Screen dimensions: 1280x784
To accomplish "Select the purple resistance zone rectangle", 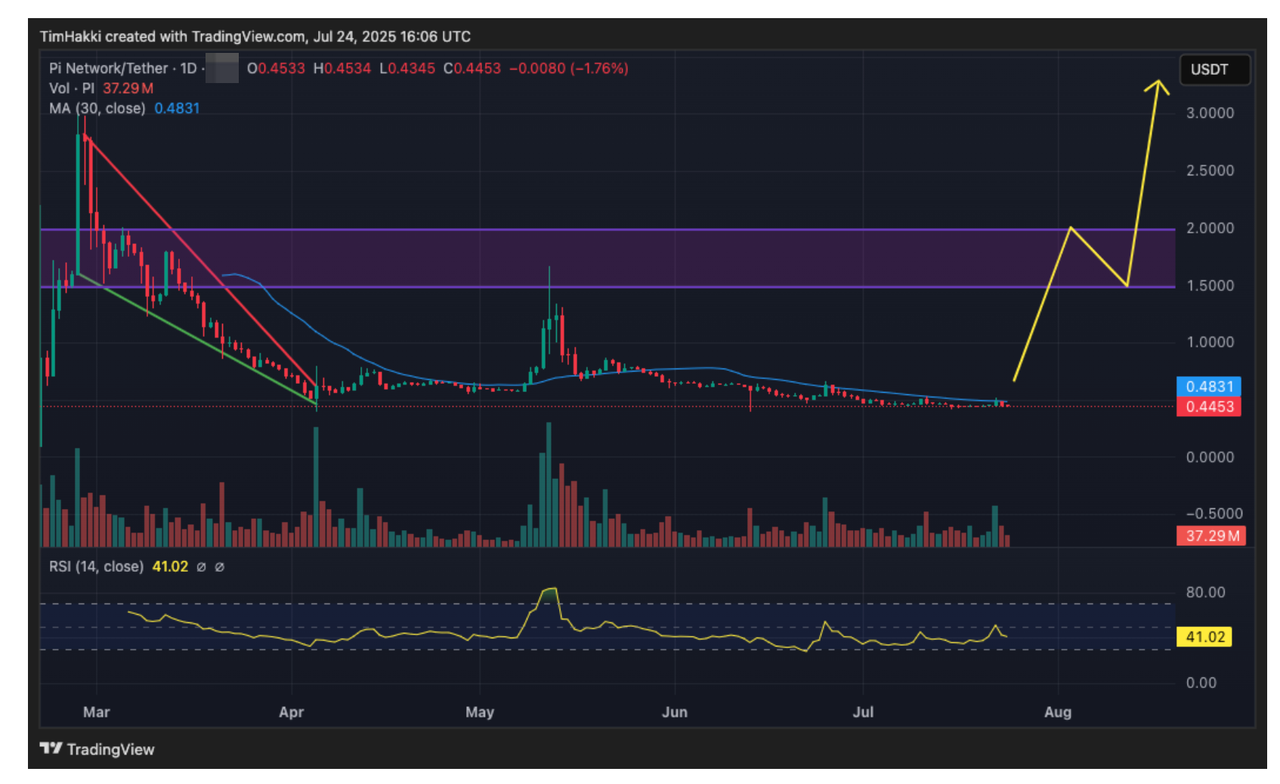I will 600,258.
